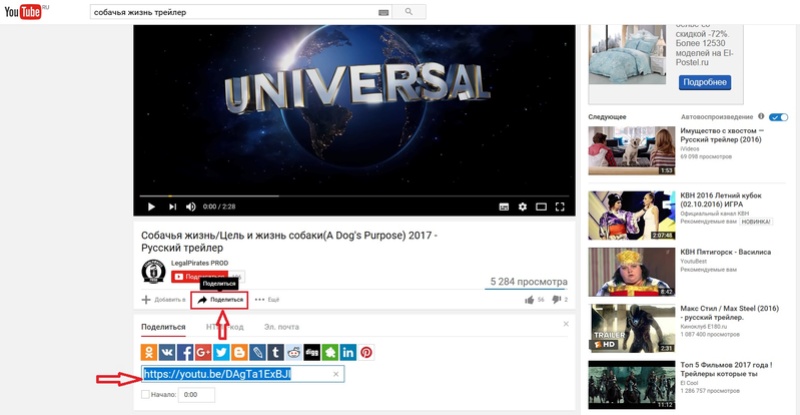This screenshot has height=415, width=800.
Task: Open КВН 2016 Летний кубок title link
Action: tap(721, 200)
